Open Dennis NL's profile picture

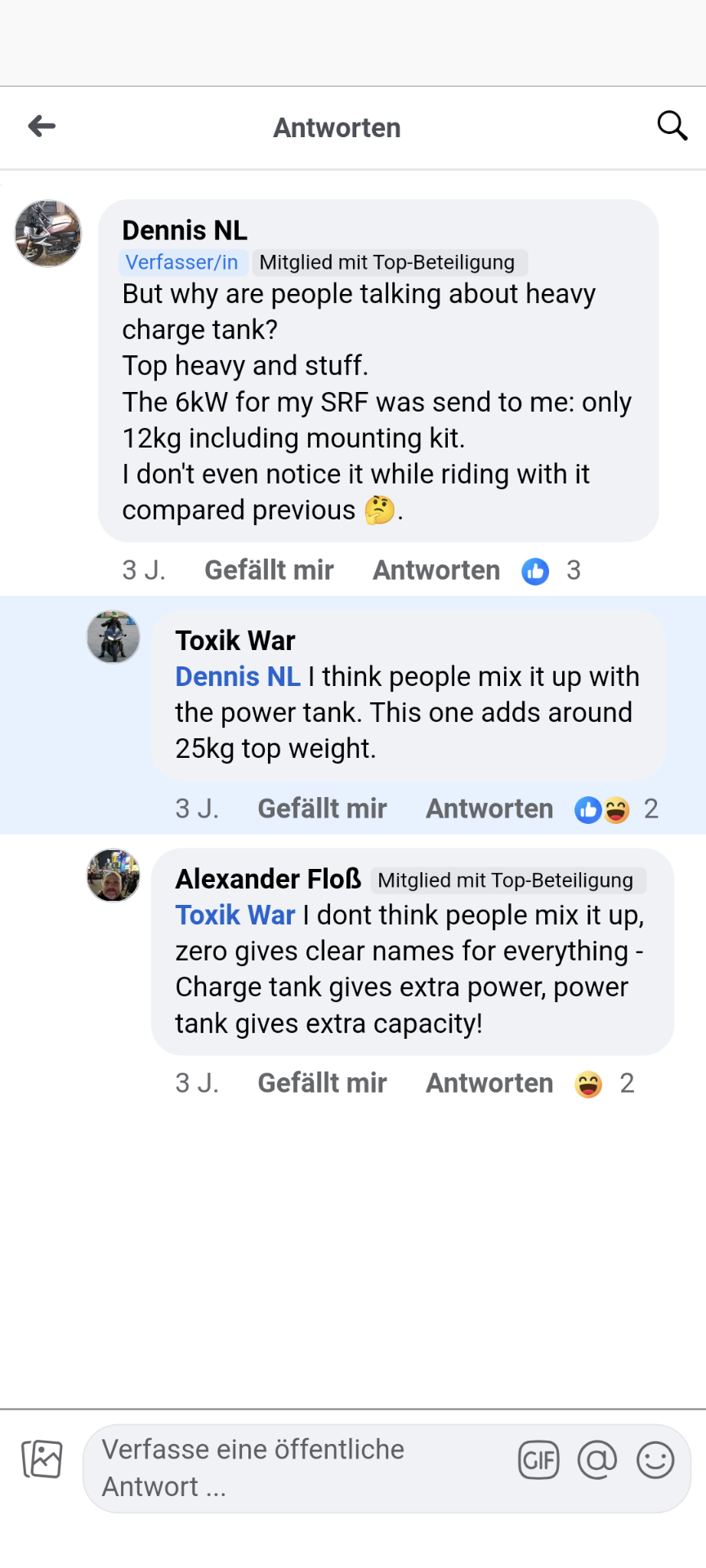coord(48,234)
